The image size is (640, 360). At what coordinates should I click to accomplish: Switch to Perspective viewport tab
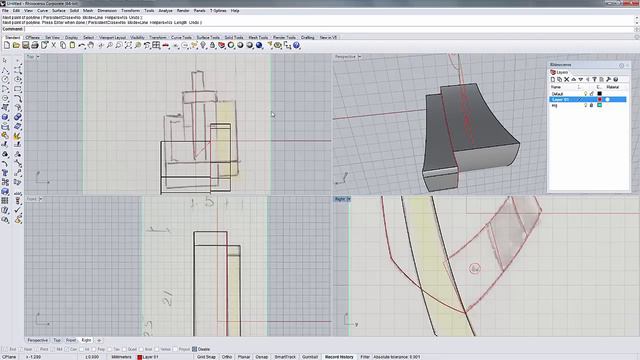coord(38,340)
